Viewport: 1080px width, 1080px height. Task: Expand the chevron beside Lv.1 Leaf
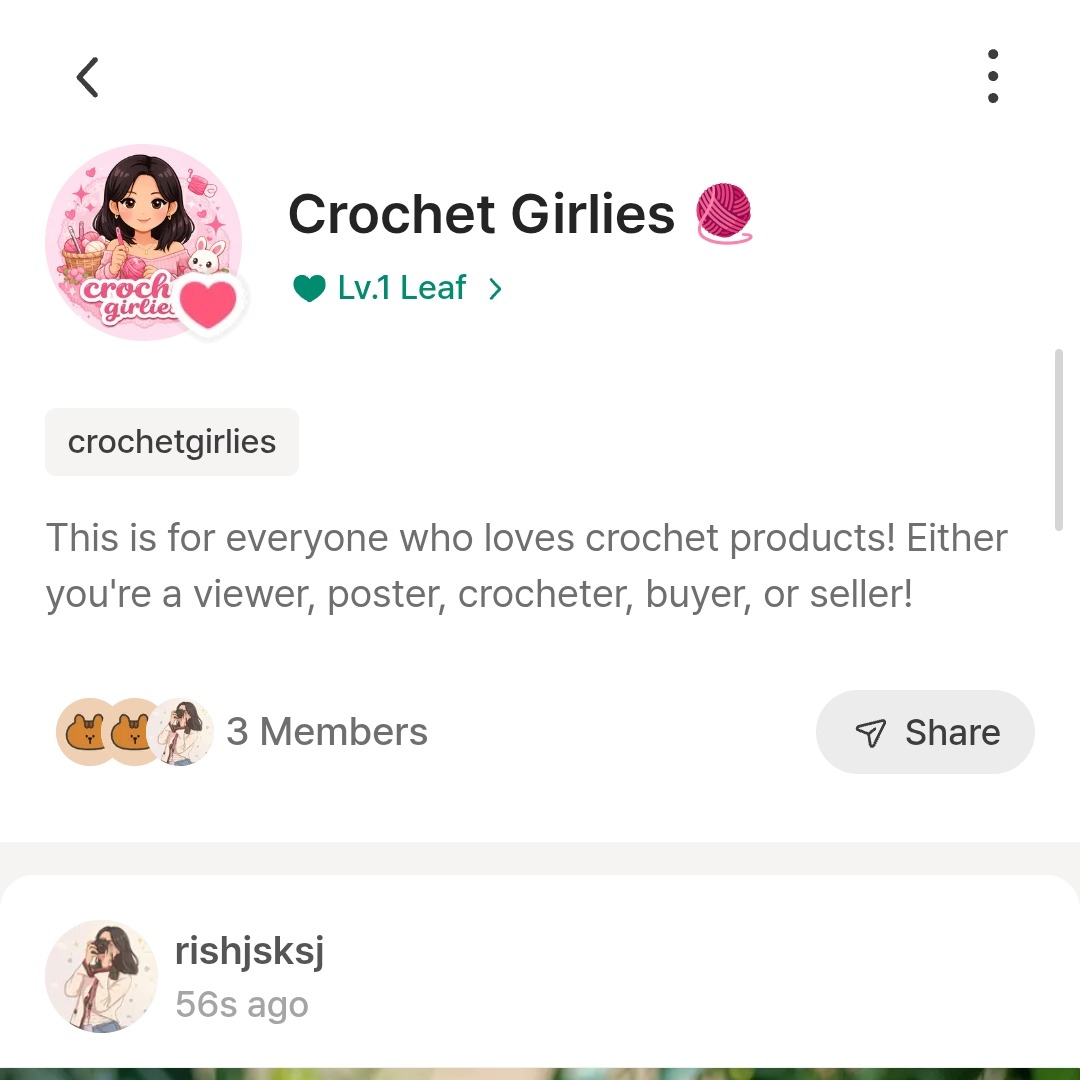(495, 289)
